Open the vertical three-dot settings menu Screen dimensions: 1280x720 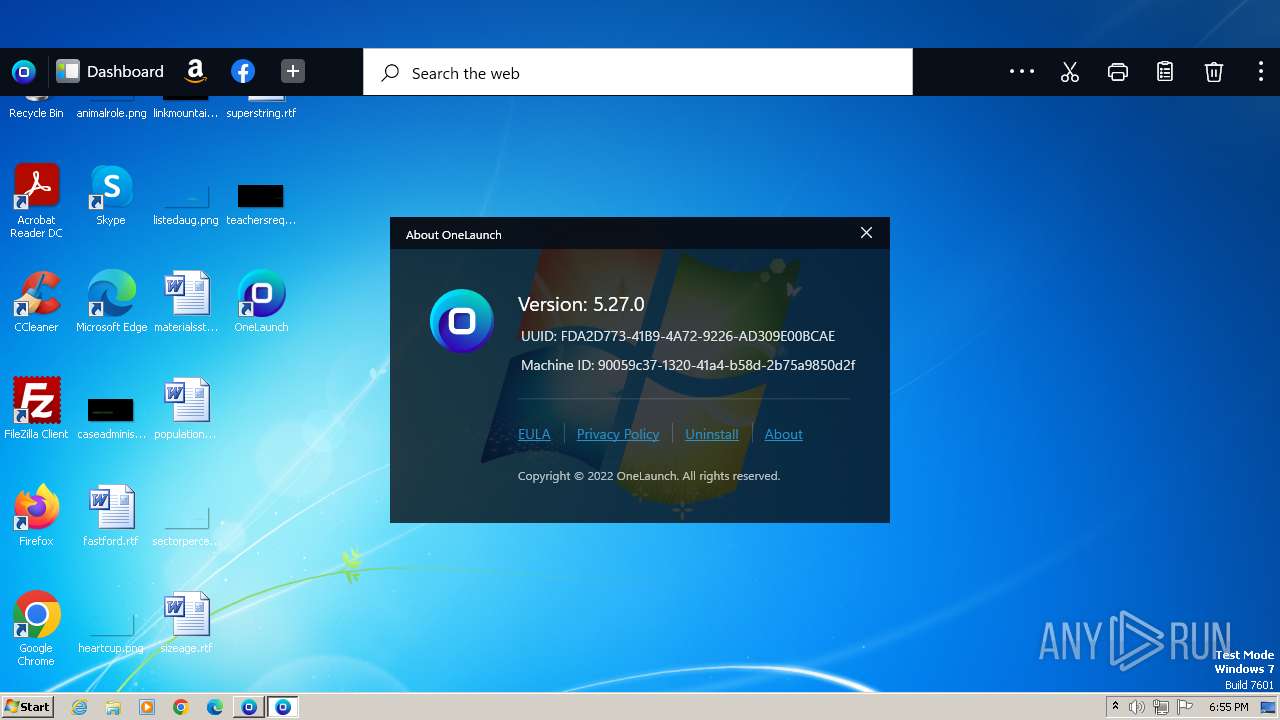click(x=1260, y=72)
